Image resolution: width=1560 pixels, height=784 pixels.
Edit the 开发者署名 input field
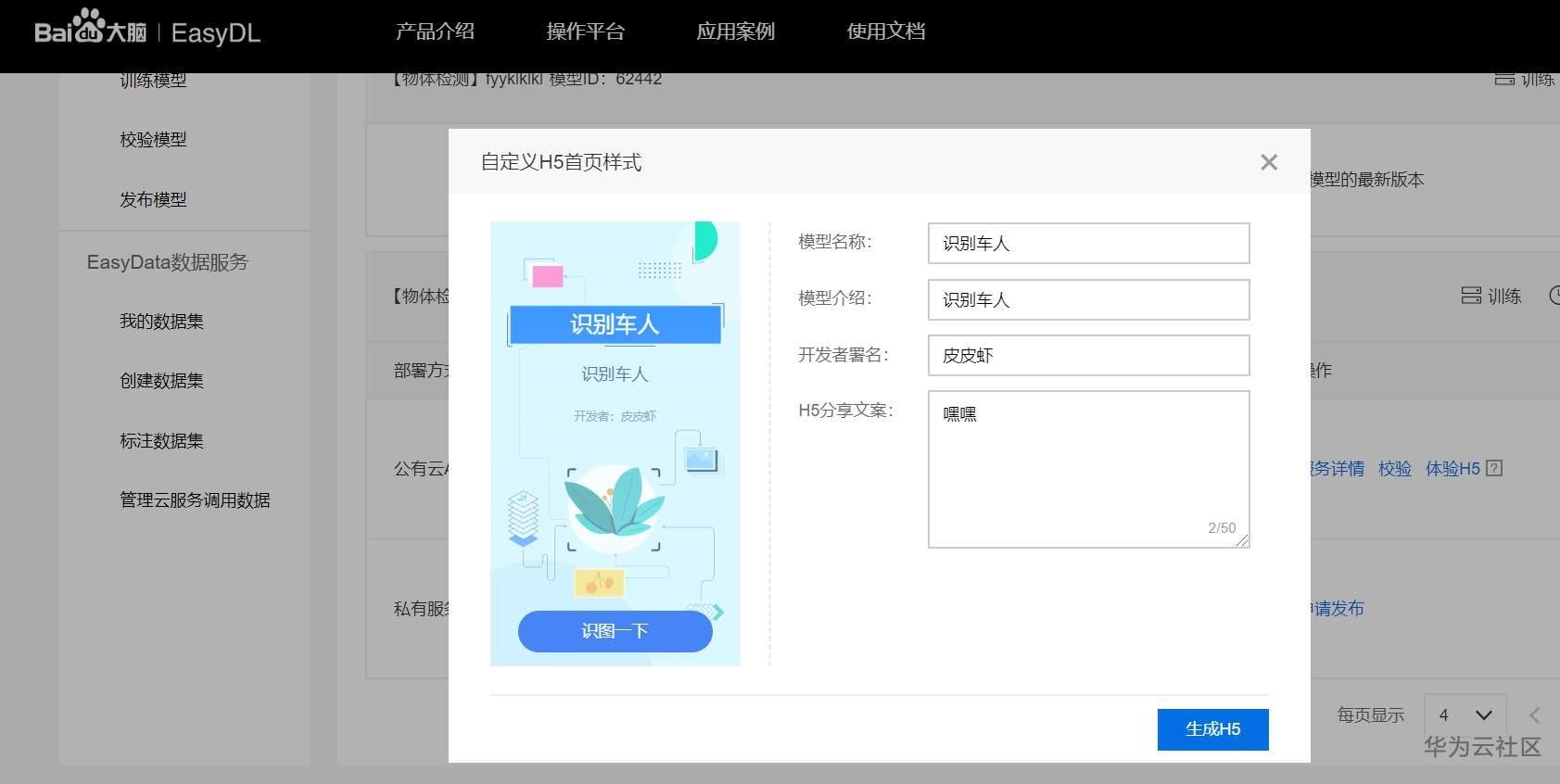[1088, 355]
